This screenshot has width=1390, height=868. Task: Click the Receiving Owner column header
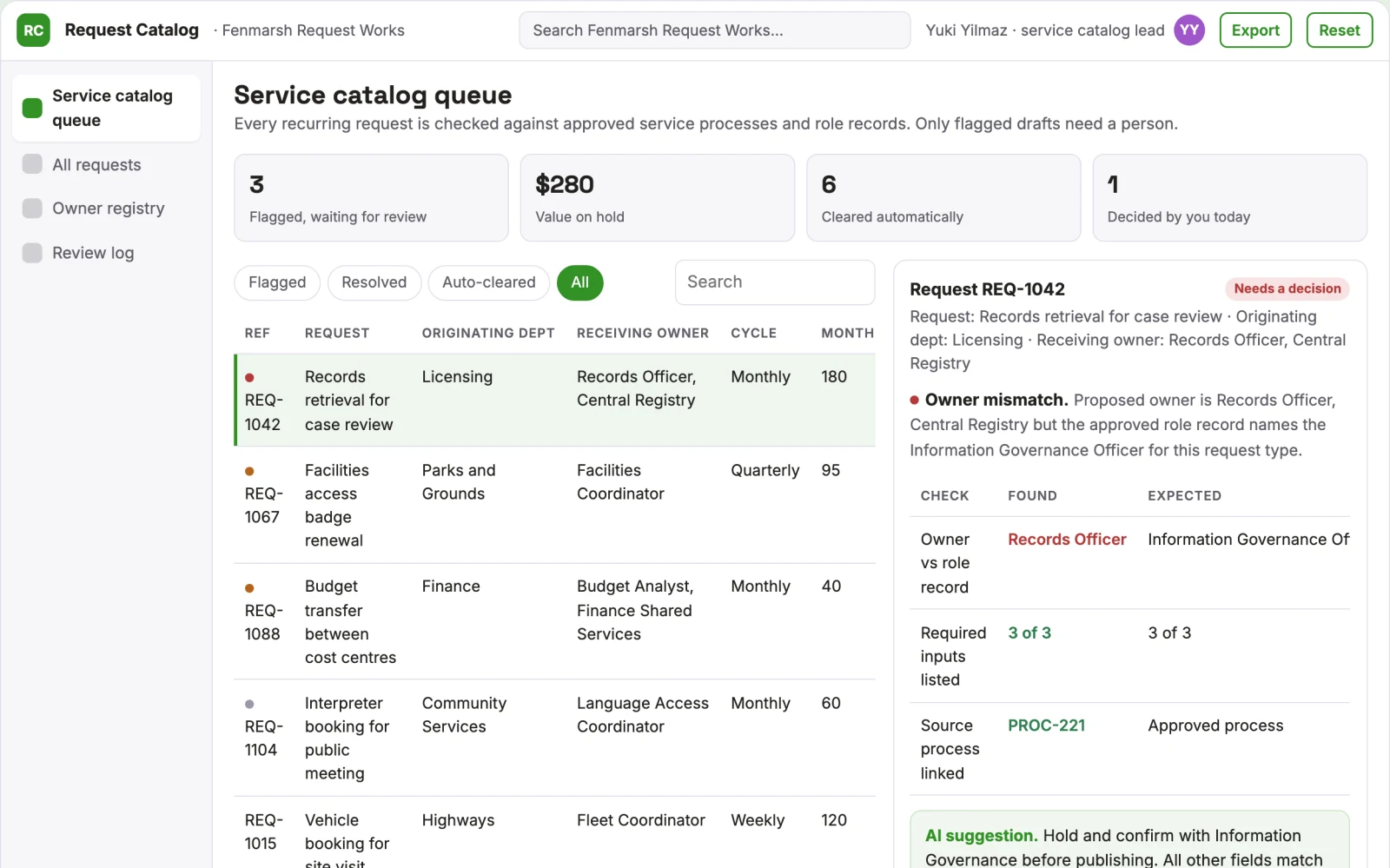click(x=643, y=333)
